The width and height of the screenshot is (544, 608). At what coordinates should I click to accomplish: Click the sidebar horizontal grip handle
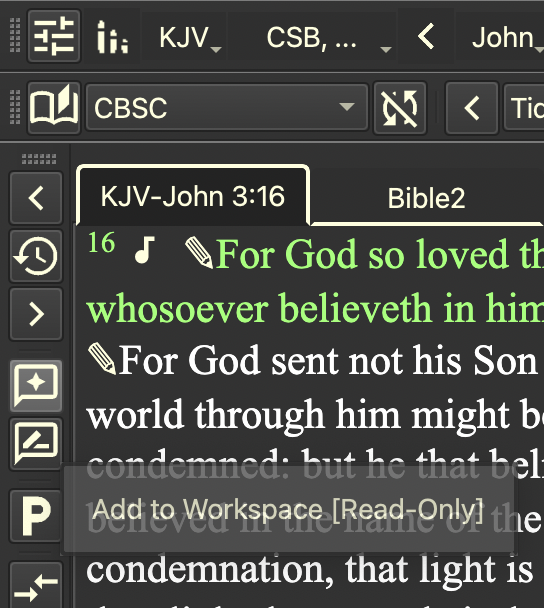coord(39,159)
